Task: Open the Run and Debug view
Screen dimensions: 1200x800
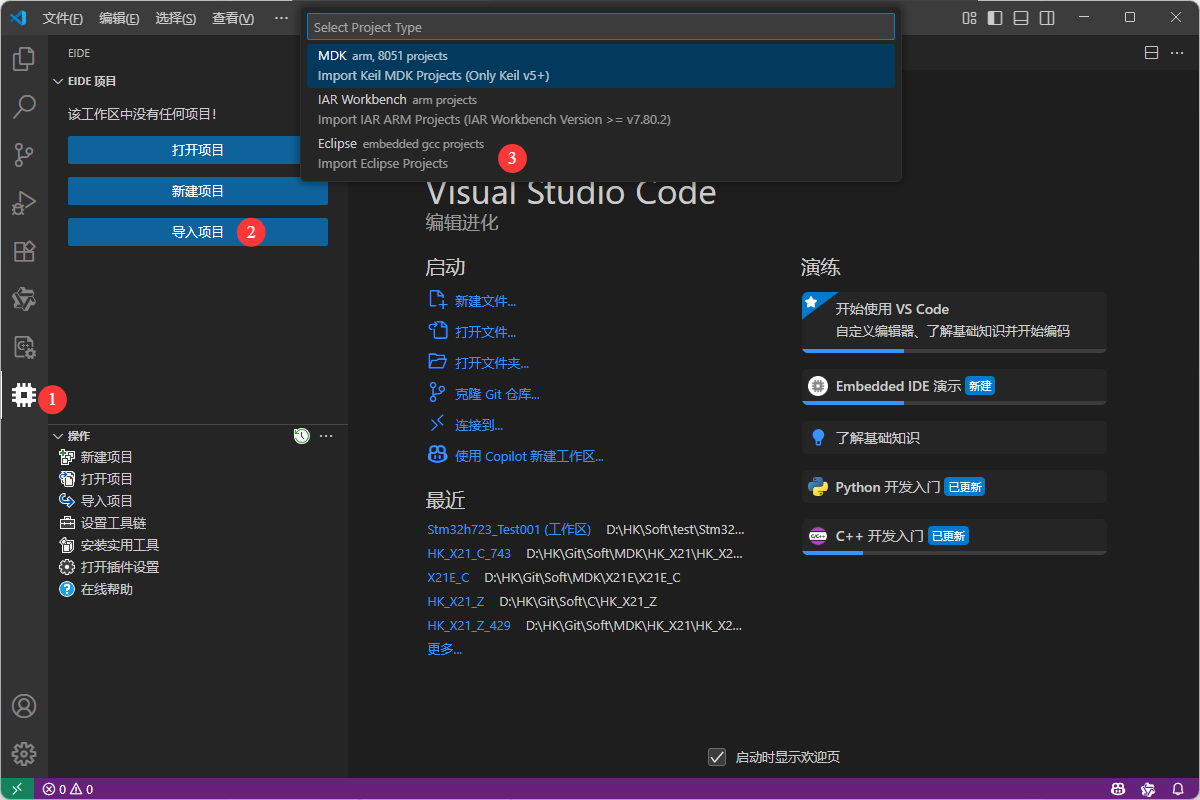Action: [x=23, y=202]
